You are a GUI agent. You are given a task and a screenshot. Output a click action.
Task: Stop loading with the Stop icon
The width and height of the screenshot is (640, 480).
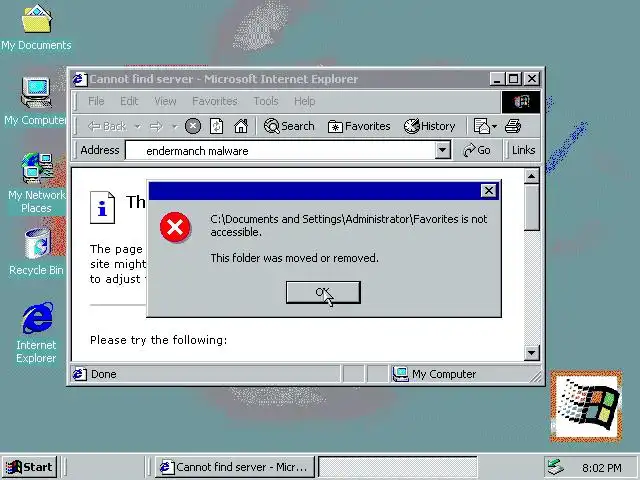pyautogui.click(x=193, y=126)
